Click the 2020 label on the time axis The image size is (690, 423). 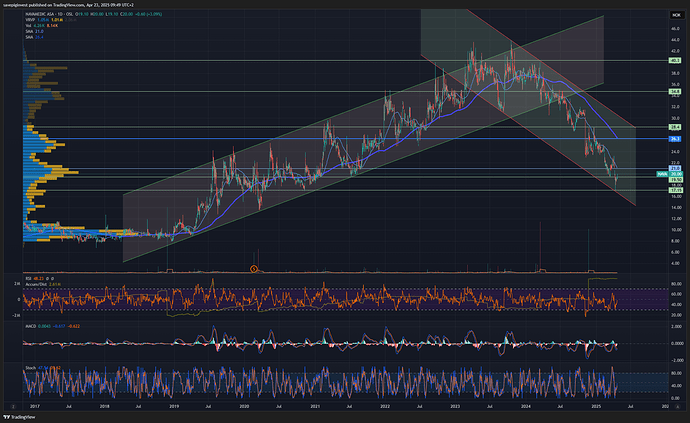tap(244, 406)
